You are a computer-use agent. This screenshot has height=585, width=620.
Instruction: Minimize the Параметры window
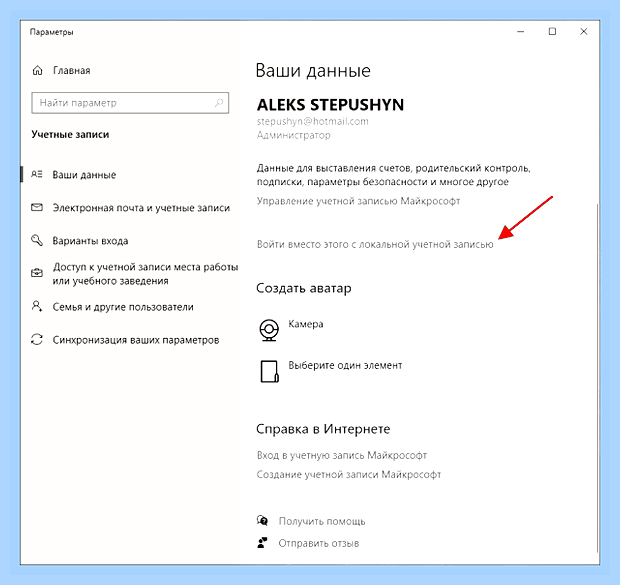click(521, 31)
